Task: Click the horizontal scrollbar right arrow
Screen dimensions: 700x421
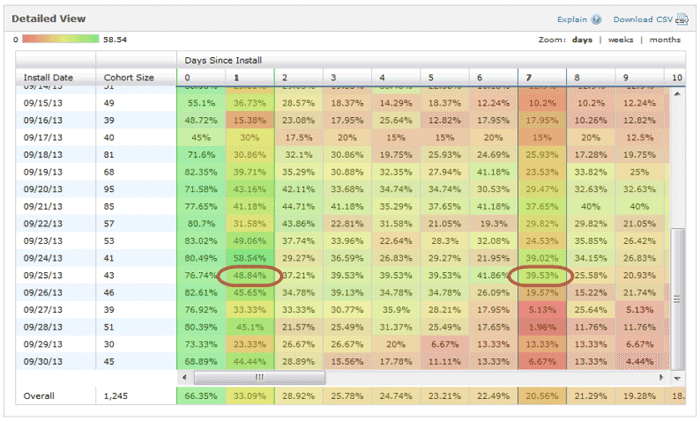Action: click(x=662, y=378)
